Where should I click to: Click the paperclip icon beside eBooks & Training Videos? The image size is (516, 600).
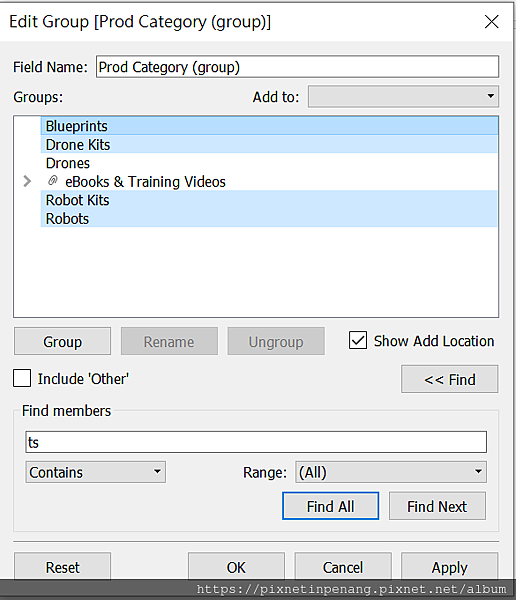53,181
